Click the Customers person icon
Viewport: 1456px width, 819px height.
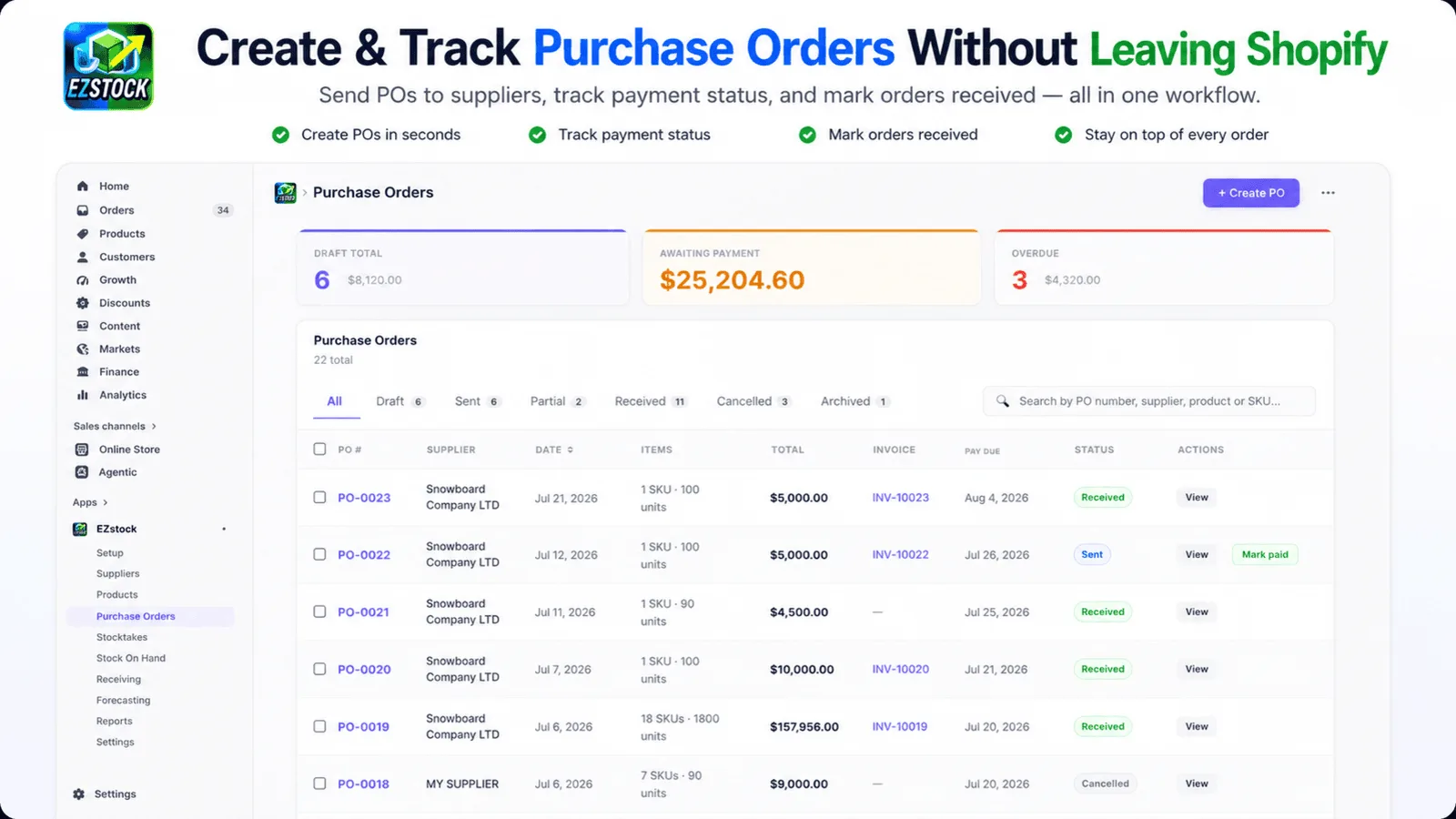[x=83, y=257]
